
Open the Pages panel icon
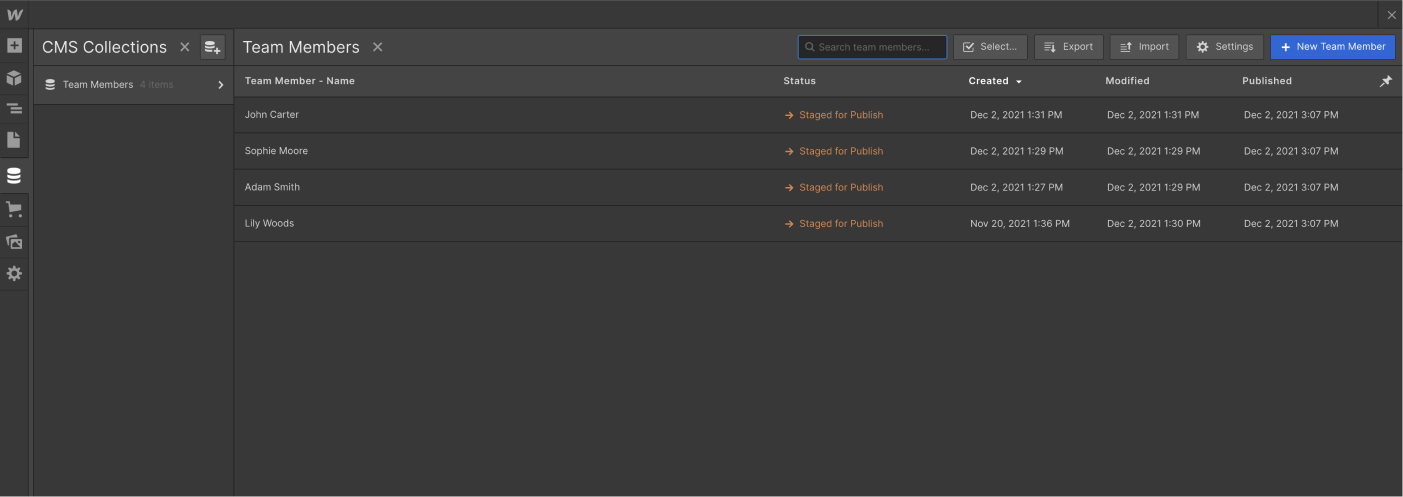[x=14, y=140]
